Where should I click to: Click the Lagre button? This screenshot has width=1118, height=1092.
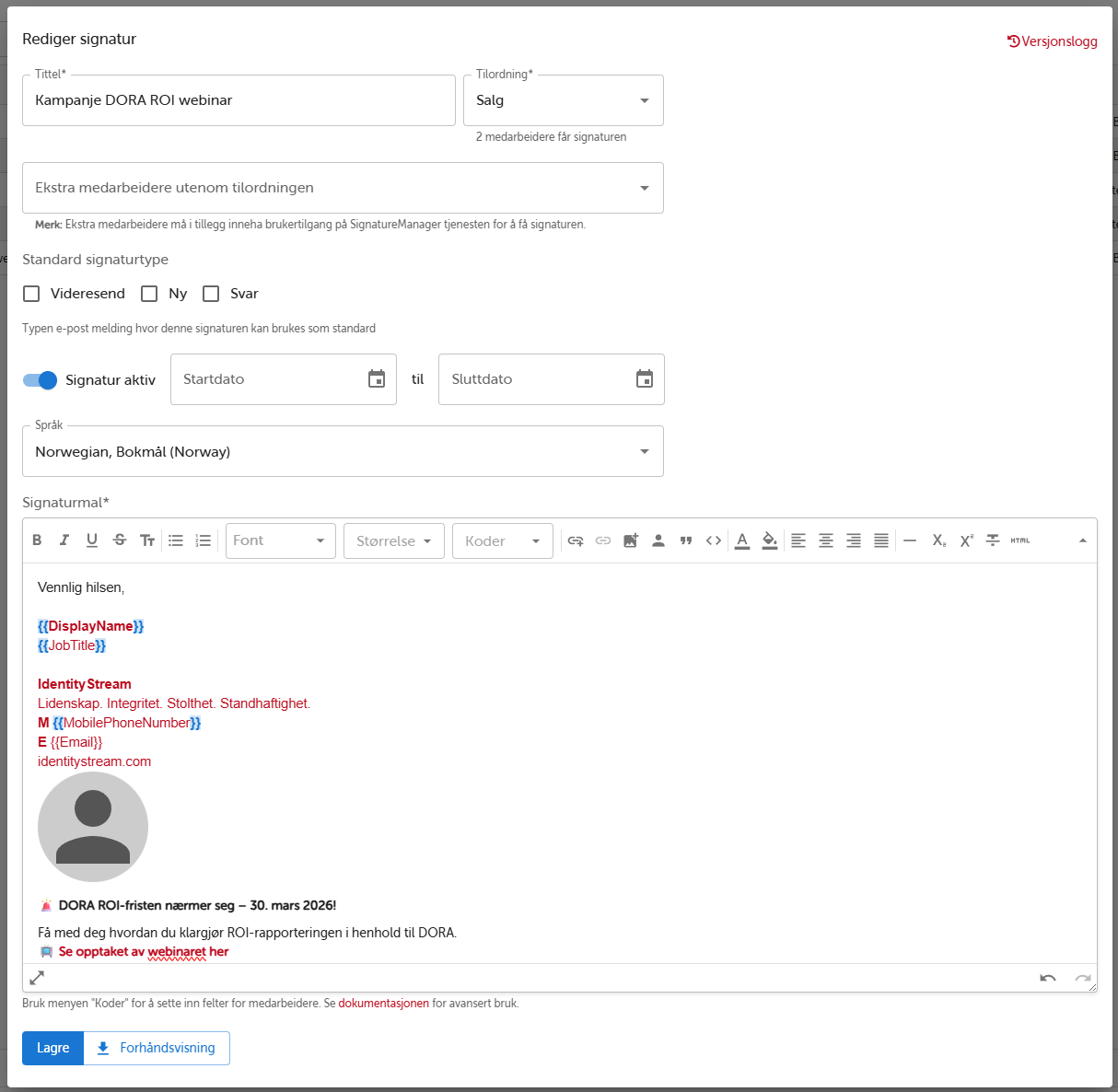52,1048
